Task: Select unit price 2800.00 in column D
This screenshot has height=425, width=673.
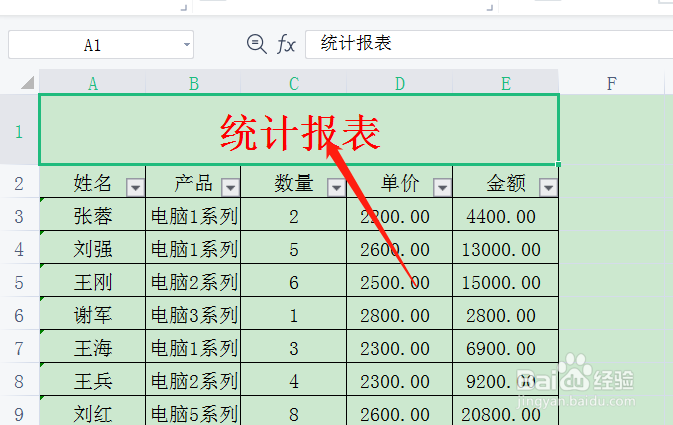Action: [x=400, y=315]
